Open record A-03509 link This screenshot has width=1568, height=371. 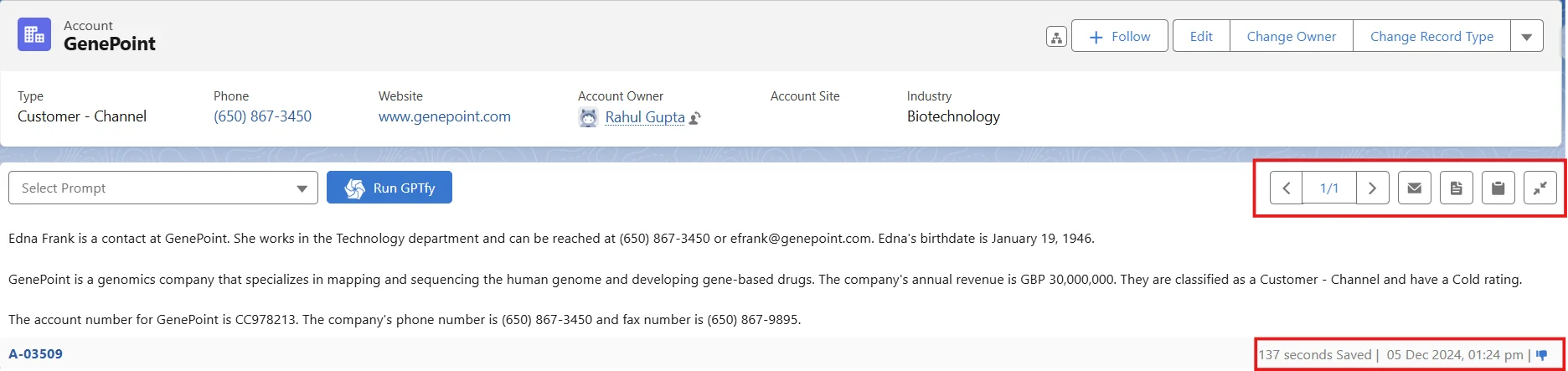35,354
